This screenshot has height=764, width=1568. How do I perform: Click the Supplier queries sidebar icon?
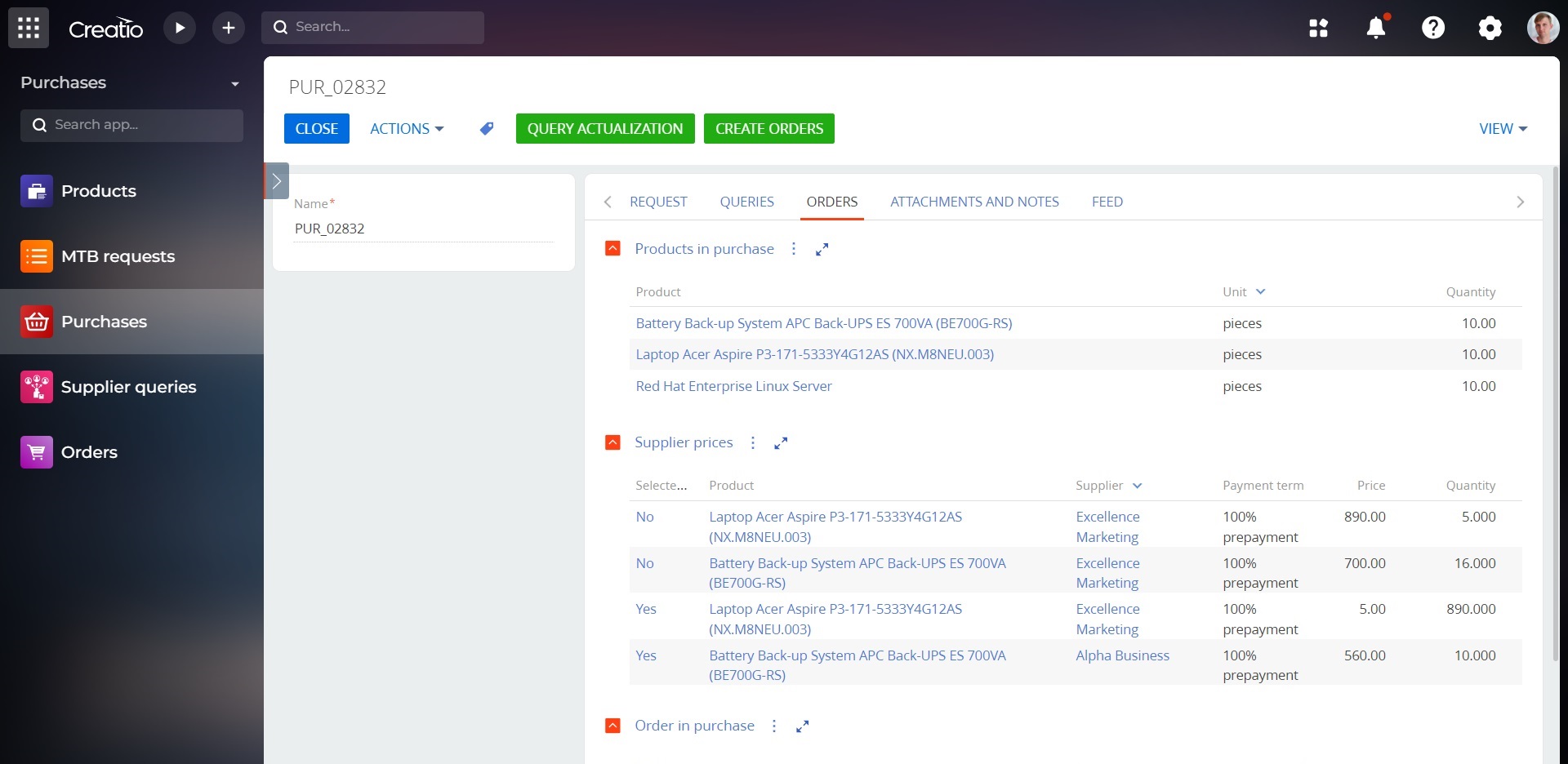pos(37,387)
